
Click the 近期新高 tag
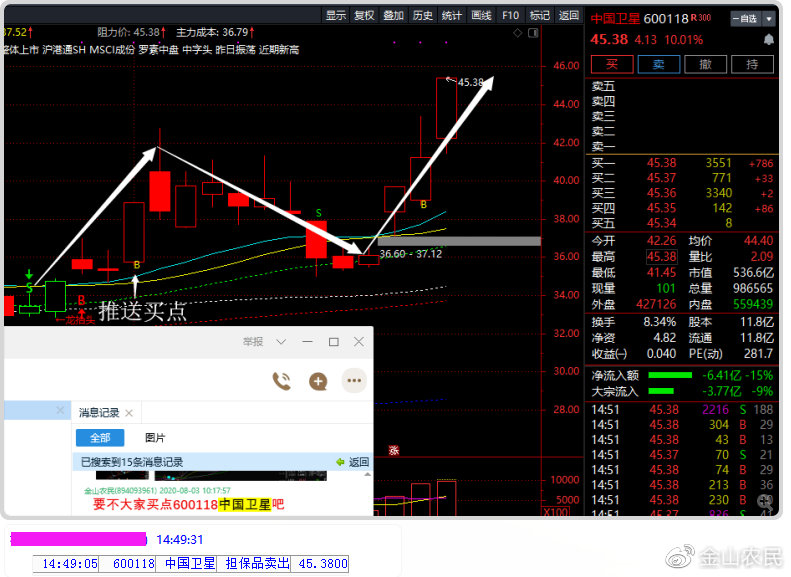click(279, 50)
